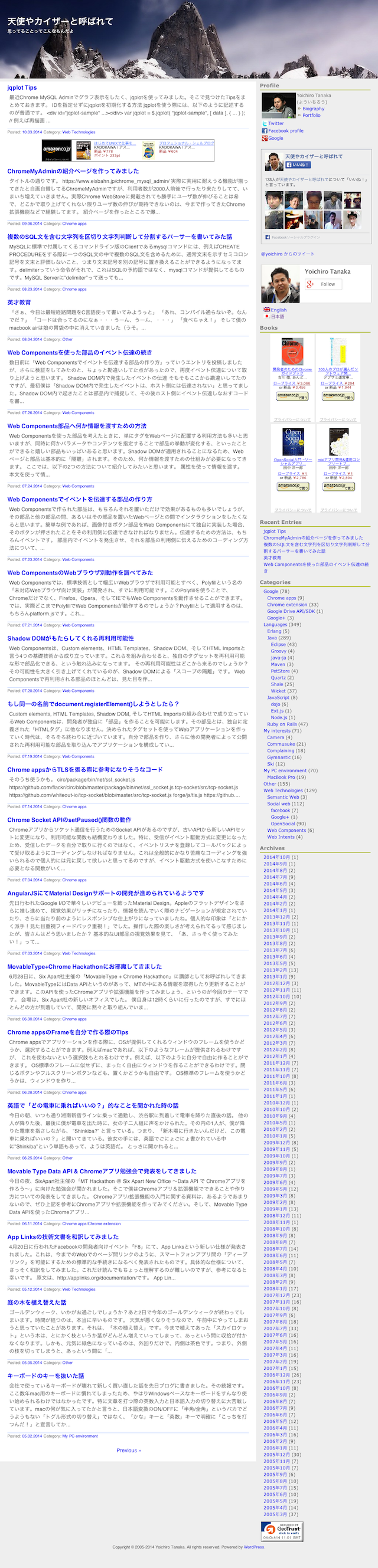Image resolution: width=378 pixels, height=1568 pixels.
Task: Open the MovableType+Chrome Hackathon post title
Action: pyautogui.click(x=84, y=966)
